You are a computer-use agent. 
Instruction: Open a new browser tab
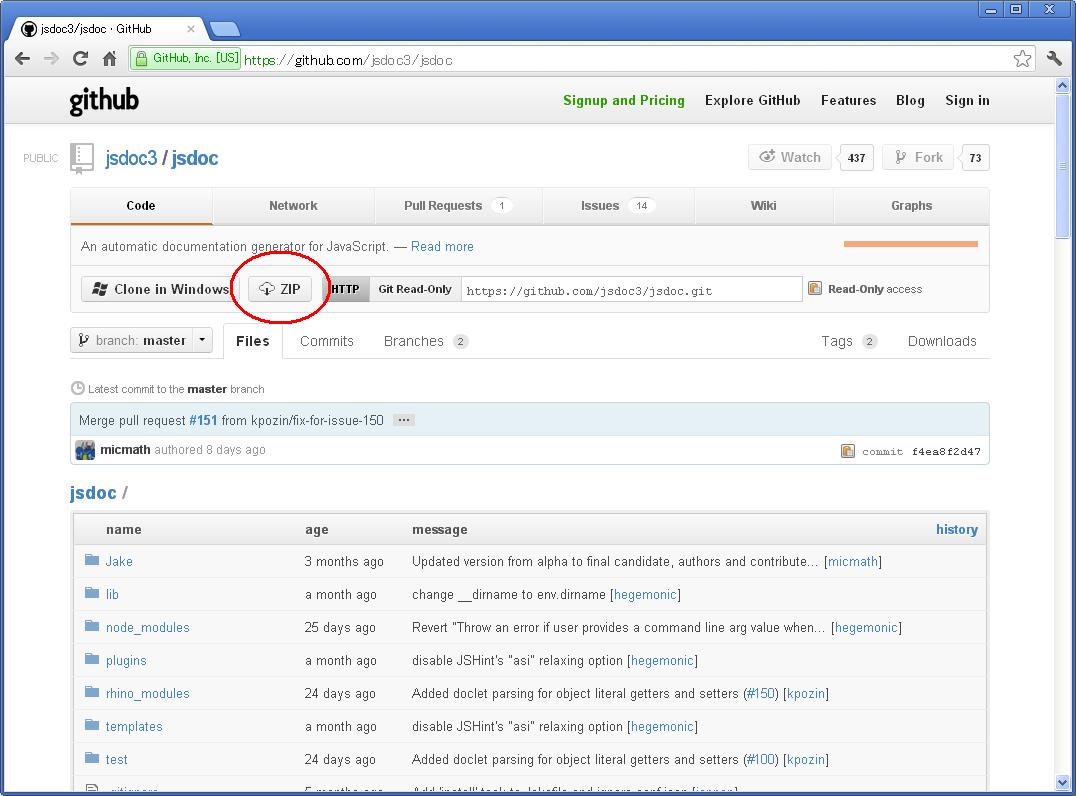(x=224, y=29)
